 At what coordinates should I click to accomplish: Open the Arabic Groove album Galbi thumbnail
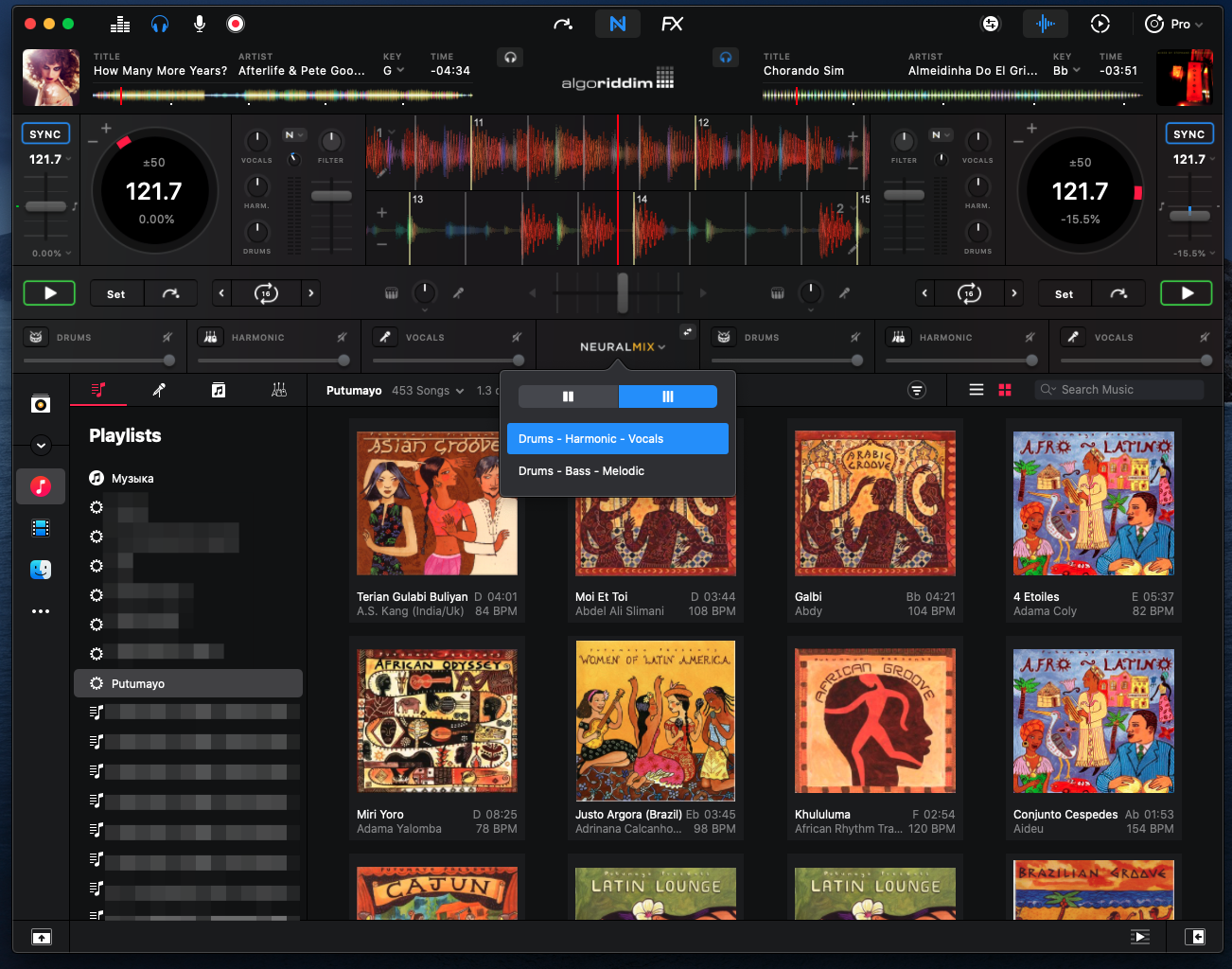click(875, 503)
